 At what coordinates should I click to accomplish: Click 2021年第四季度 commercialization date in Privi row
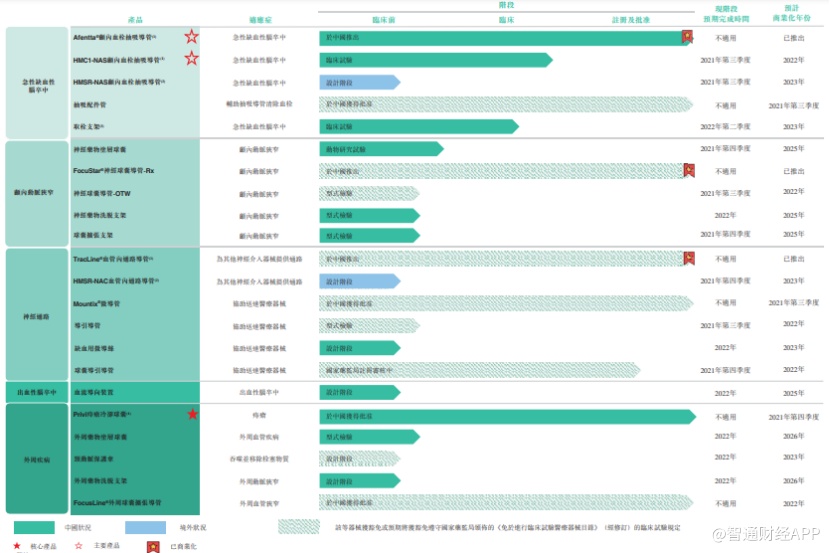tap(793, 417)
